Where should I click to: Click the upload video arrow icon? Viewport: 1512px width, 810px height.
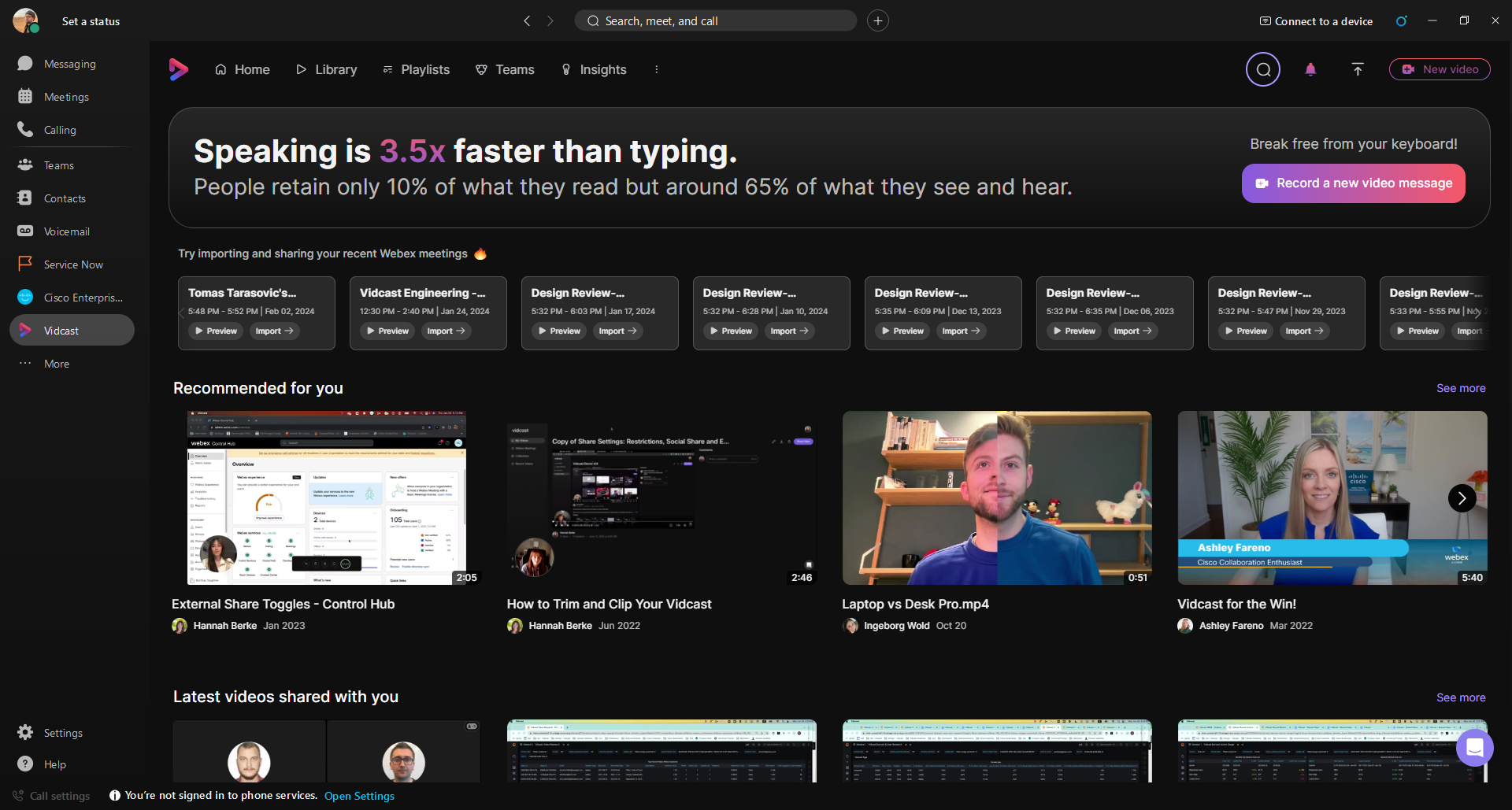pyautogui.click(x=1358, y=69)
